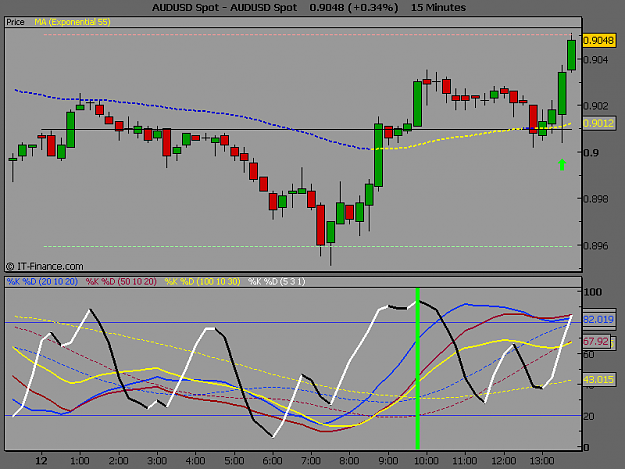Click the red stochastic value 67.92

point(596,341)
